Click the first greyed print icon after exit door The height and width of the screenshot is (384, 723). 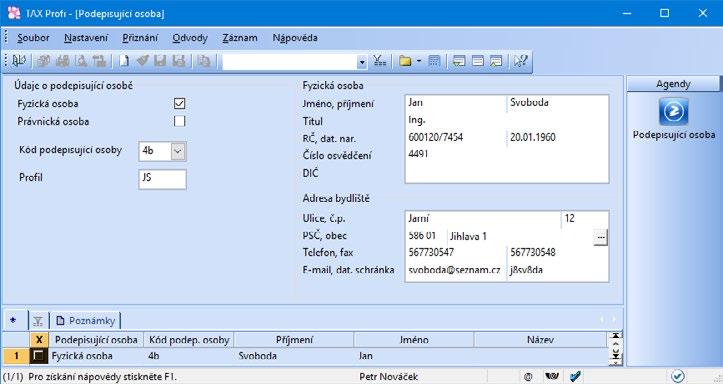pos(44,61)
